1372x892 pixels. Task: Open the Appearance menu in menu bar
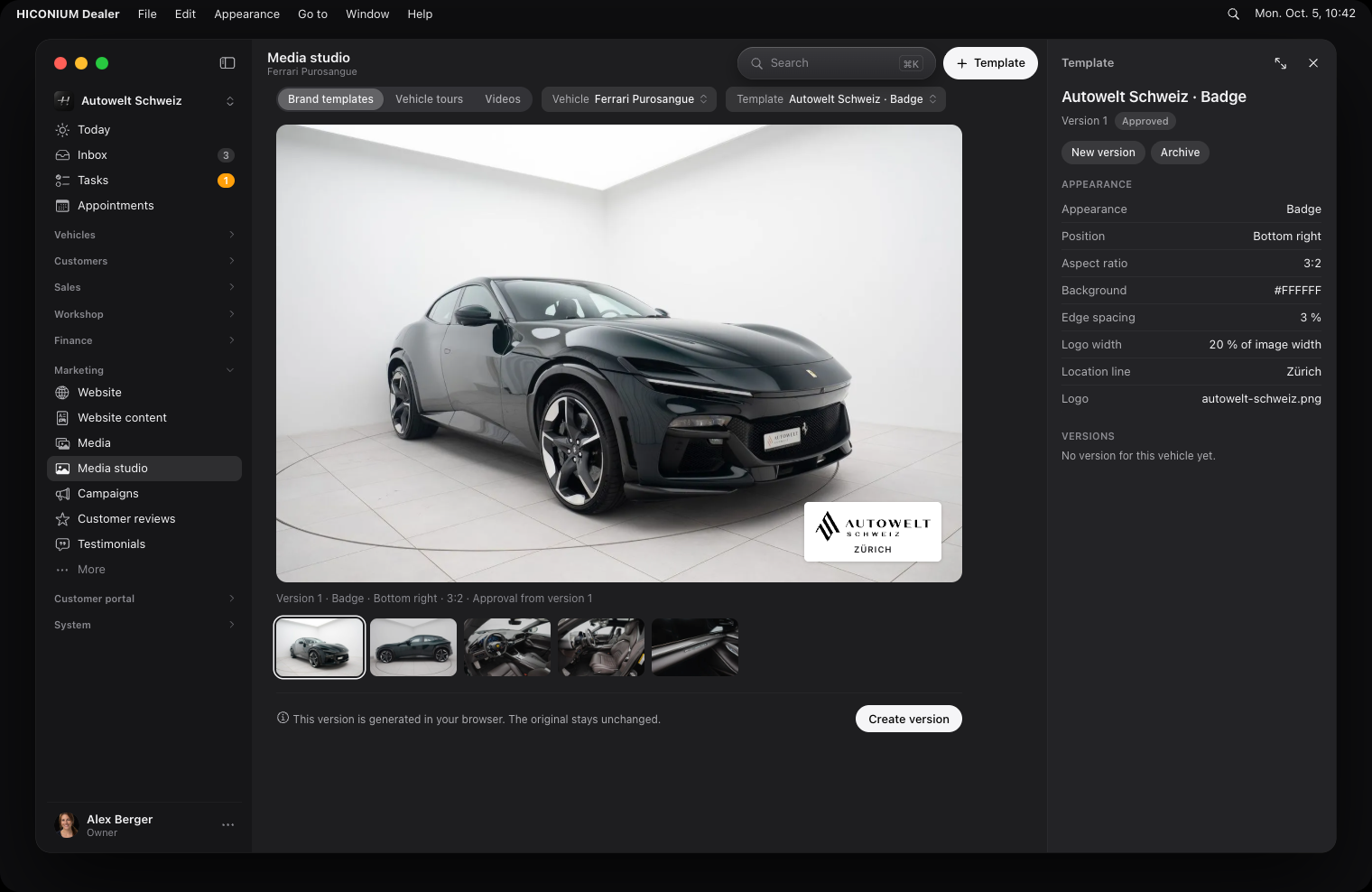246,14
